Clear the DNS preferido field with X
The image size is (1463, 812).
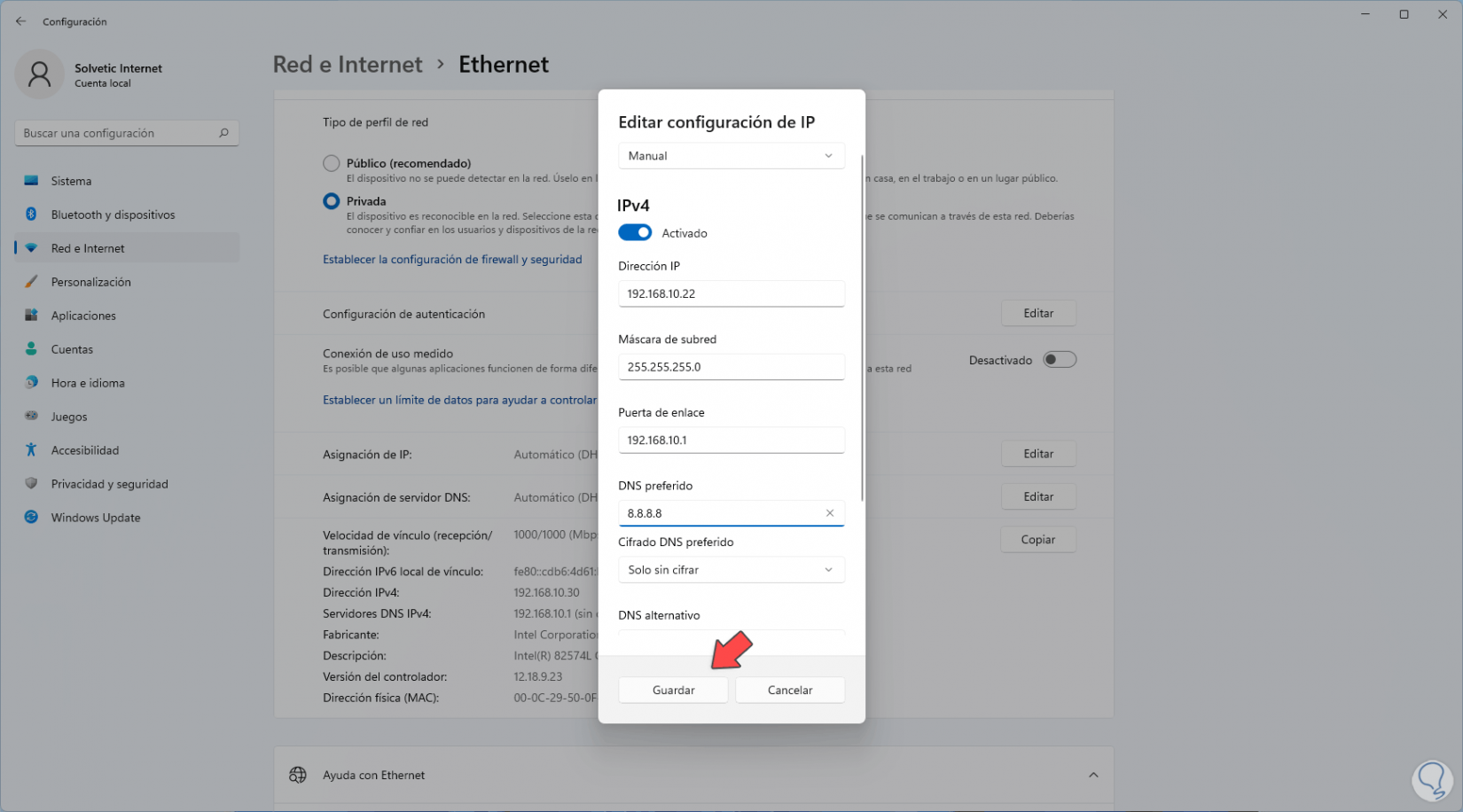point(830,513)
